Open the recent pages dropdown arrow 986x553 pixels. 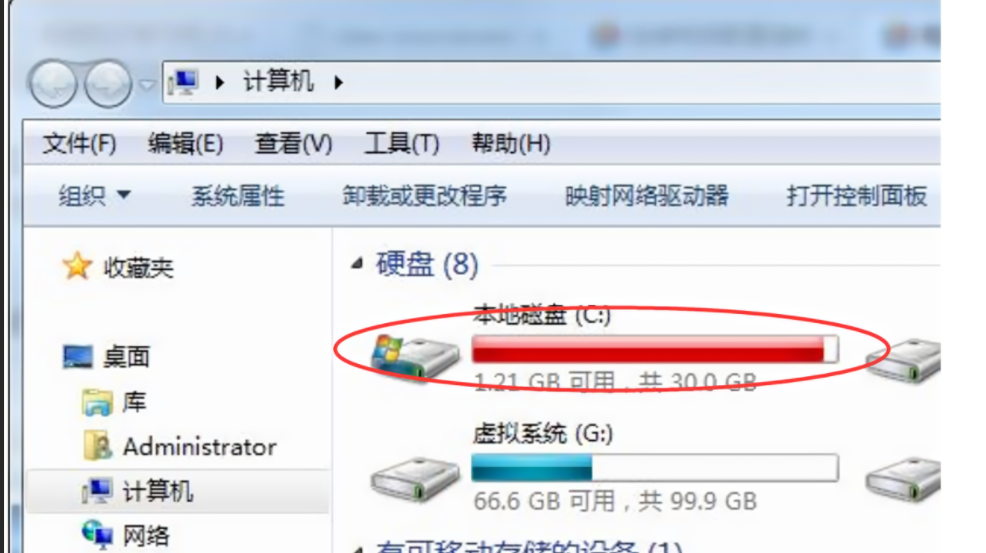coord(147,84)
